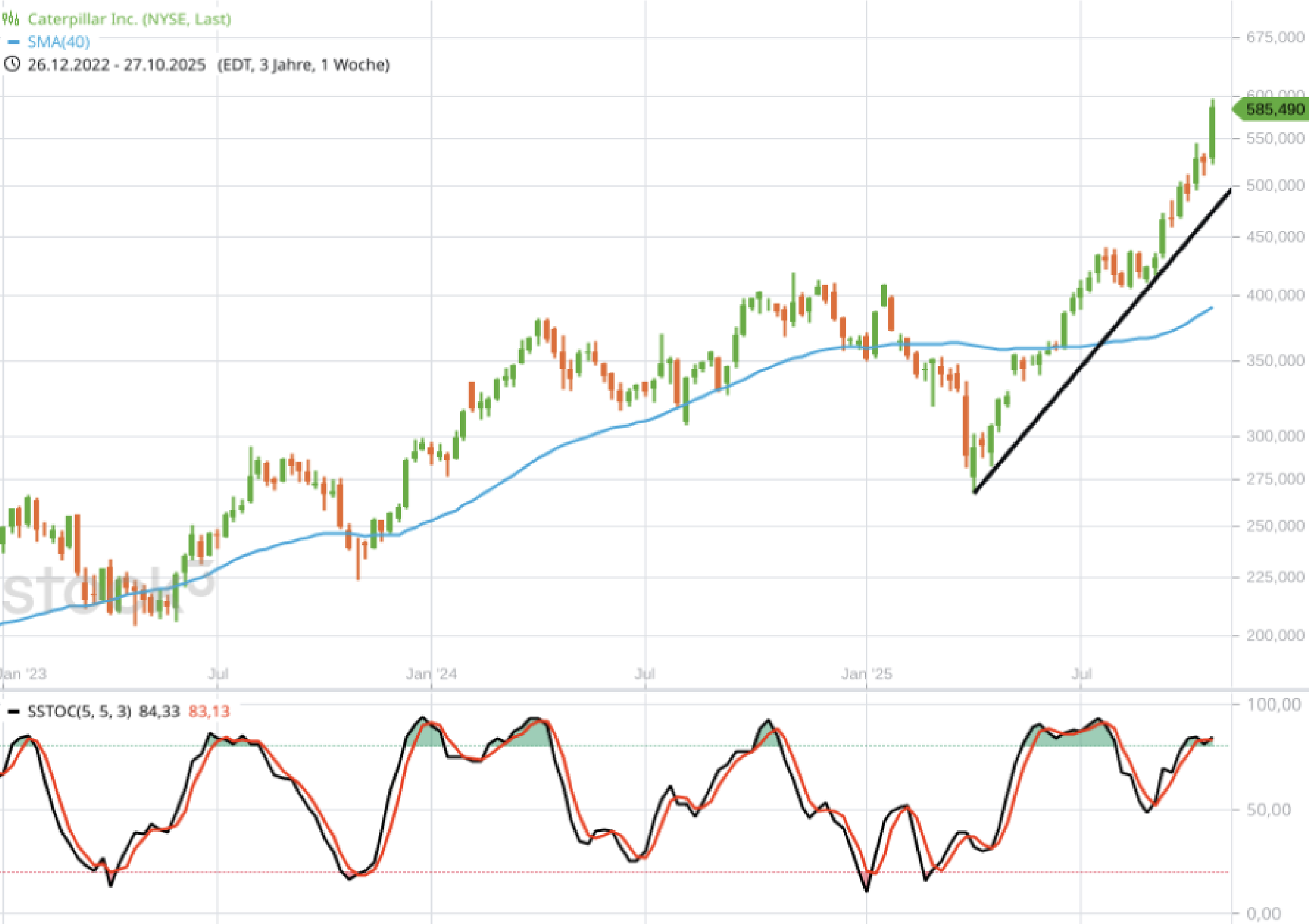Click the 100,00 level on stochastic axis
Viewport: 1309px width, 924px height.
tap(1273, 705)
